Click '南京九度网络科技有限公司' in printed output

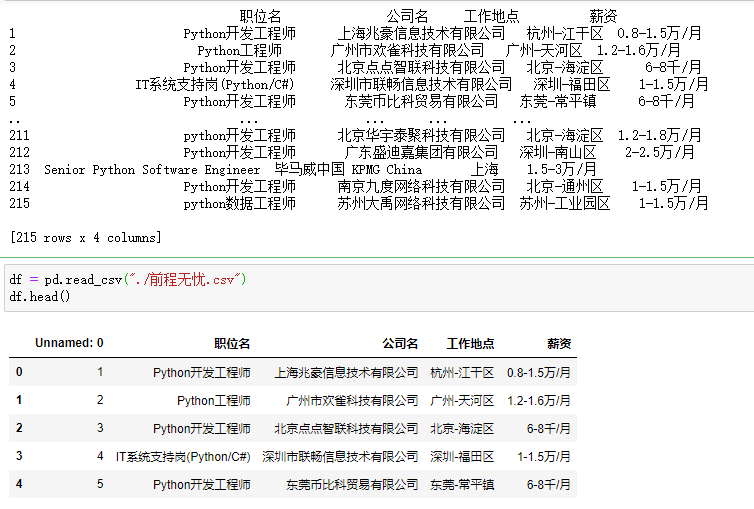point(421,186)
